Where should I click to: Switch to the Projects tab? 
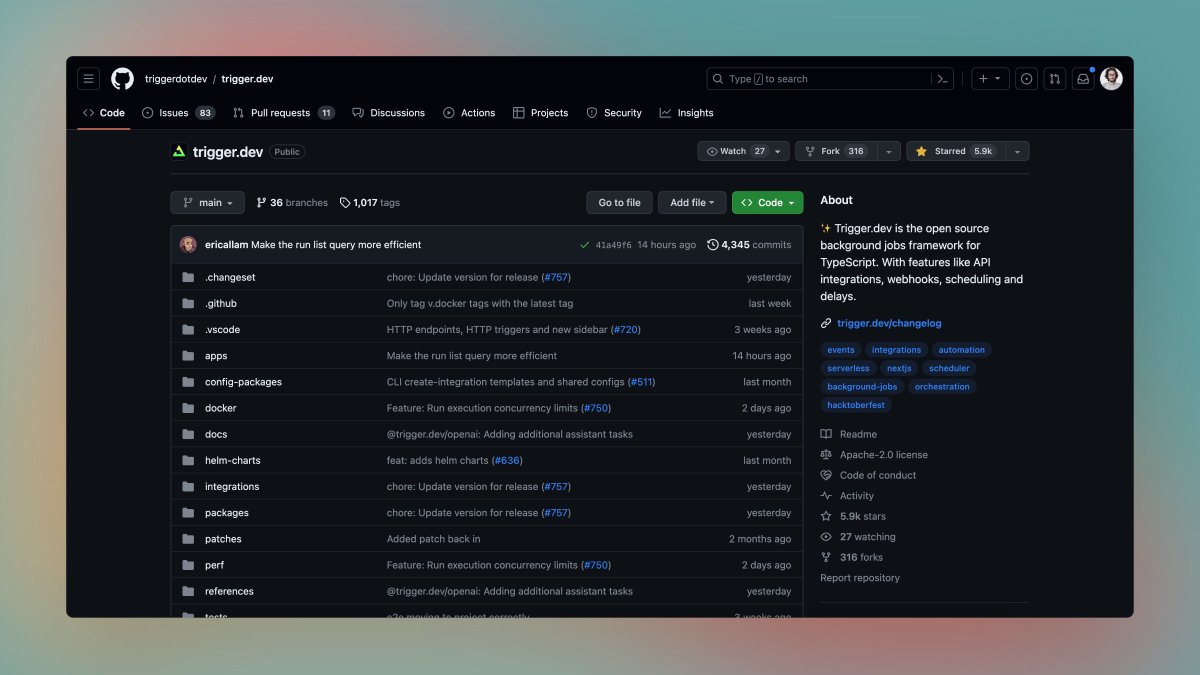coord(540,113)
